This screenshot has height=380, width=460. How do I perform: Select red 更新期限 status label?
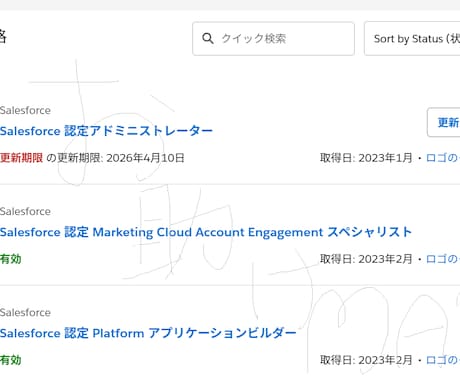(x=21, y=158)
